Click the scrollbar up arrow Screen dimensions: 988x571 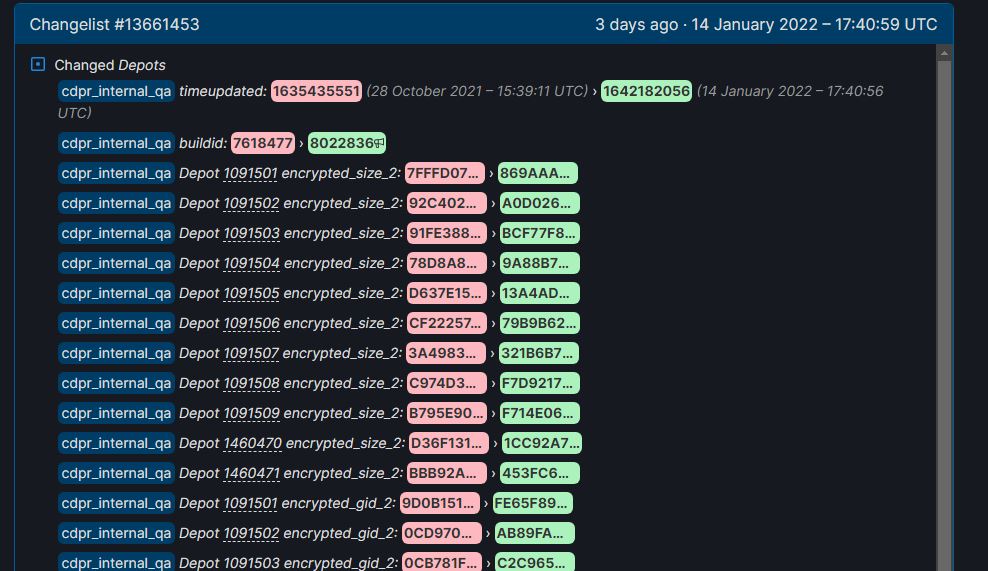click(944, 53)
